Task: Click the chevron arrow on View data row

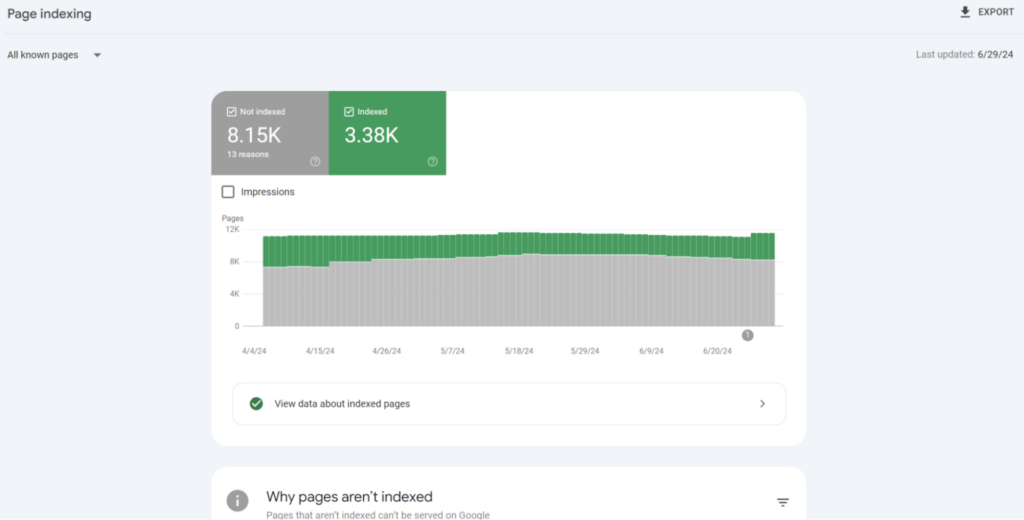Action: pos(762,404)
